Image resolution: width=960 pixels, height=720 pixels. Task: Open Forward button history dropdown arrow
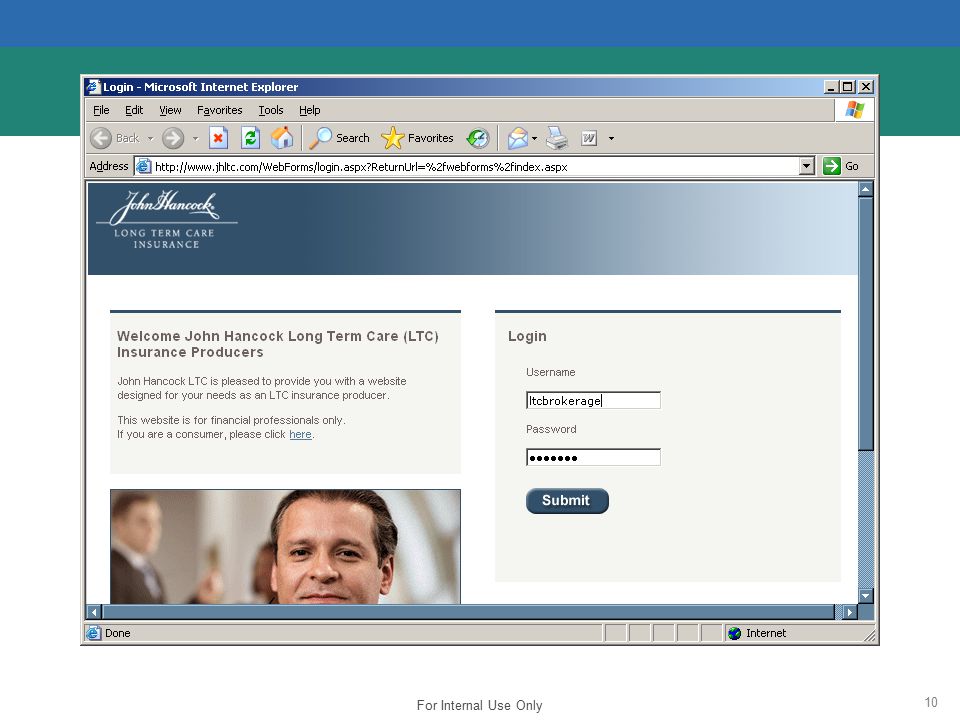tap(195, 138)
